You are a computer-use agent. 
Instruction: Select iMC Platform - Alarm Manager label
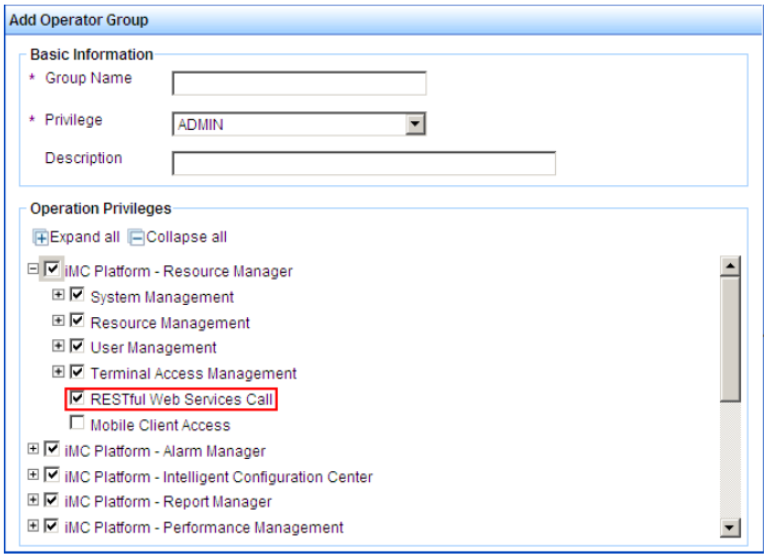(165, 451)
